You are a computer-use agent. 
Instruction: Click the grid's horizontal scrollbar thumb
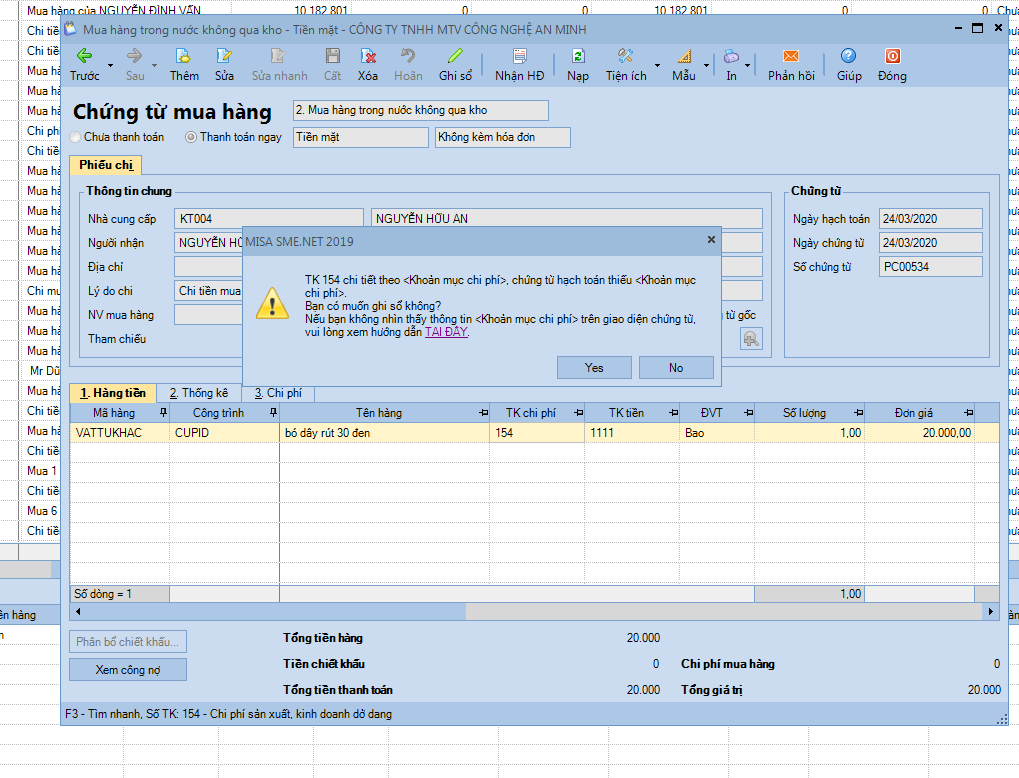(x=270, y=611)
